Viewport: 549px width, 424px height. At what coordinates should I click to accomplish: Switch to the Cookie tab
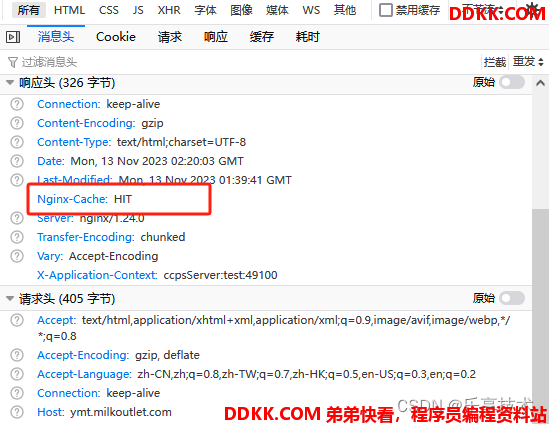(116, 37)
